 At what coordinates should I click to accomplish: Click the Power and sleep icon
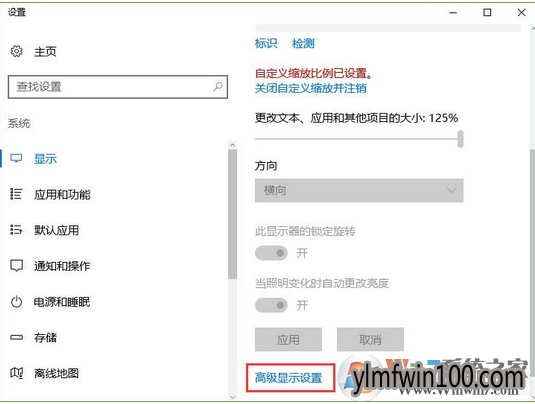(16, 302)
